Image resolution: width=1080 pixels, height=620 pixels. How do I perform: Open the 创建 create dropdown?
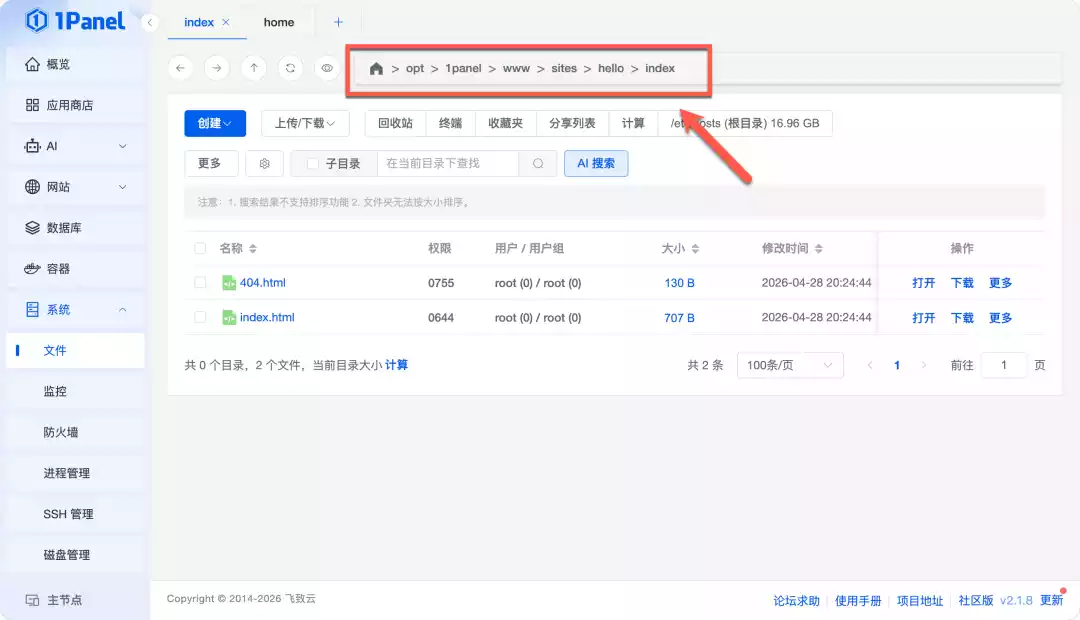(x=214, y=123)
